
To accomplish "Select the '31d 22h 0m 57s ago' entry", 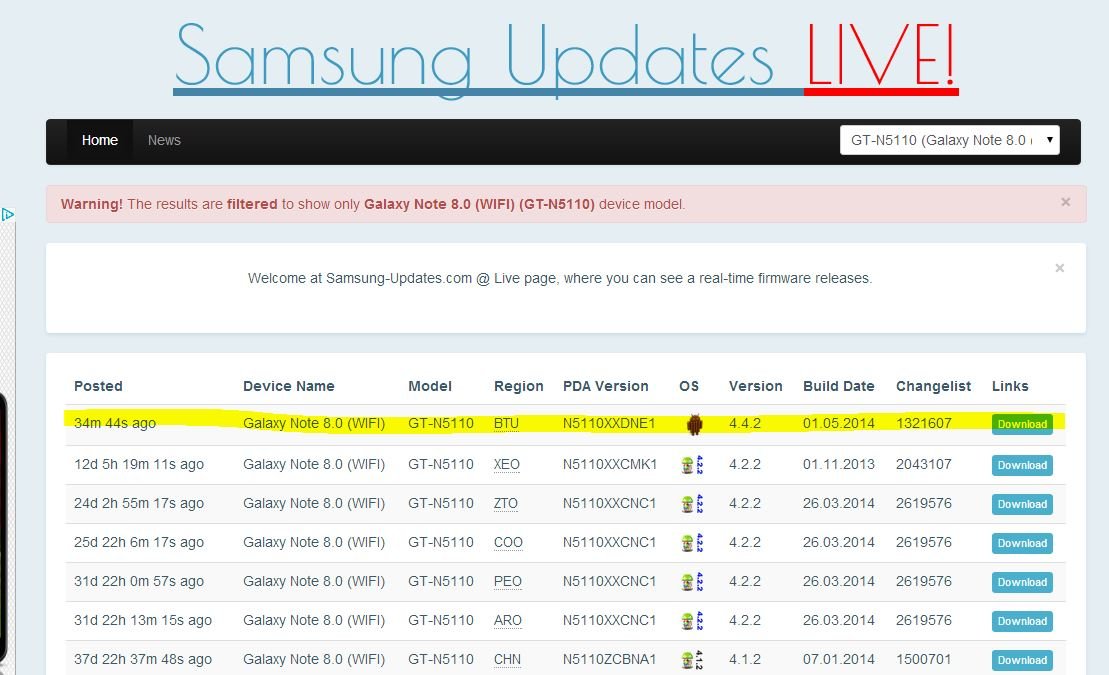I will [x=139, y=581].
